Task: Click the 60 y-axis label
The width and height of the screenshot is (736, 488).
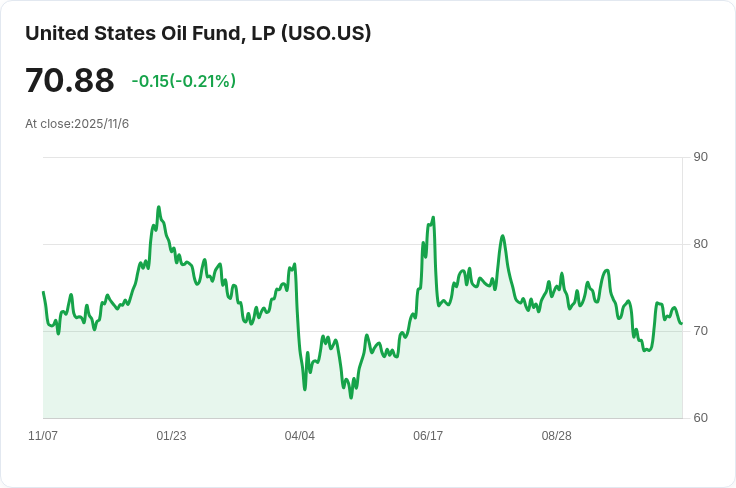Action: (700, 417)
